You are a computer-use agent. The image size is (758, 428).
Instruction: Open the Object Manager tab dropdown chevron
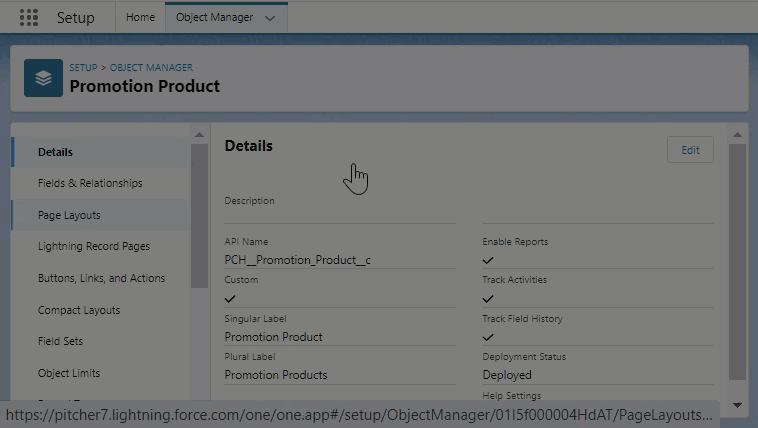tap(270, 18)
